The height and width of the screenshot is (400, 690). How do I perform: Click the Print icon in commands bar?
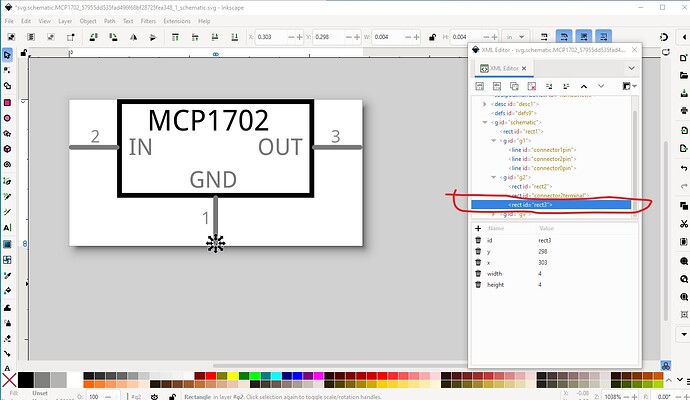(x=683, y=110)
